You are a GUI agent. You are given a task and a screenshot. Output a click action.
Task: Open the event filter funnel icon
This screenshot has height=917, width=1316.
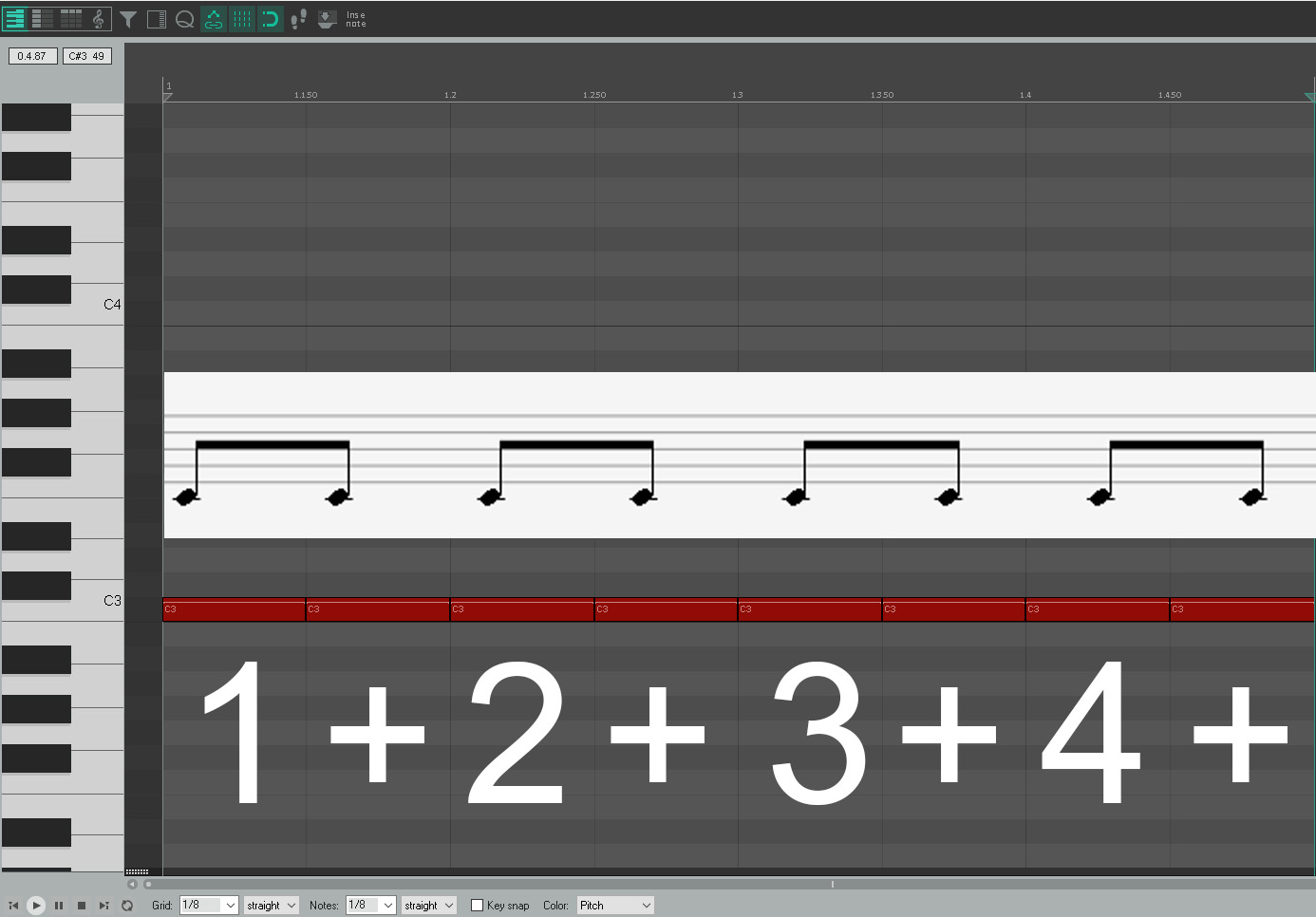(128, 19)
